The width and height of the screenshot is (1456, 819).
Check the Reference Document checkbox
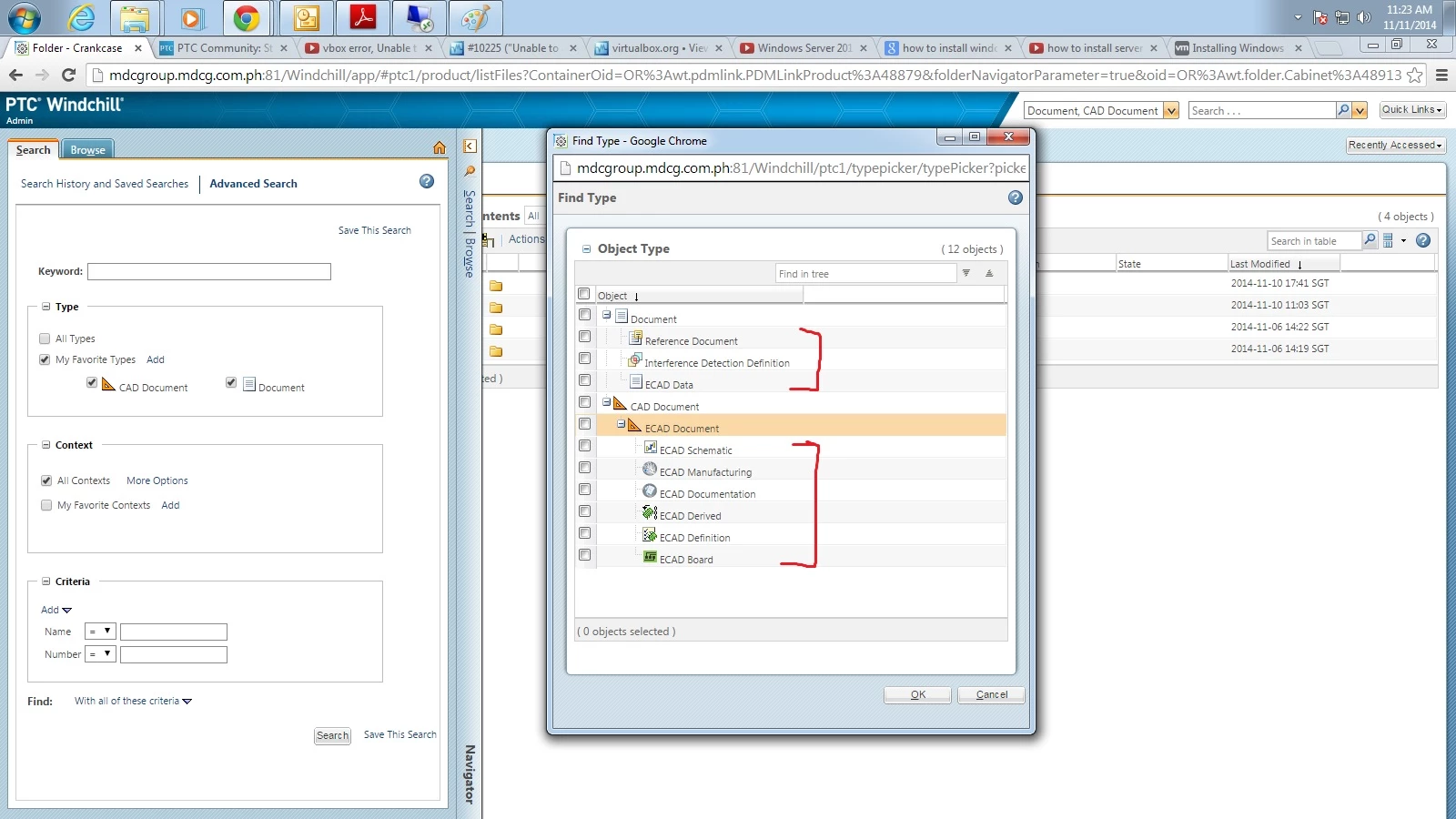click(585, 337)
